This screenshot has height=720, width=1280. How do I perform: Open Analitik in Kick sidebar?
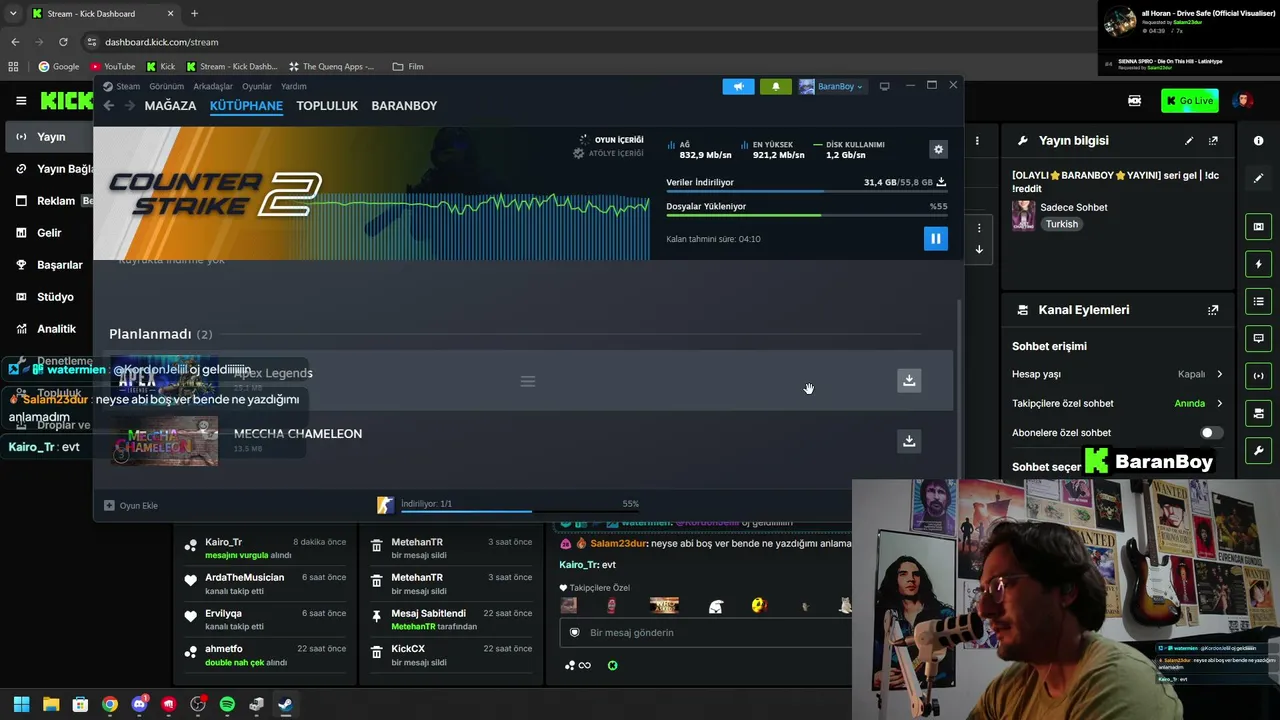pos(51,329)
